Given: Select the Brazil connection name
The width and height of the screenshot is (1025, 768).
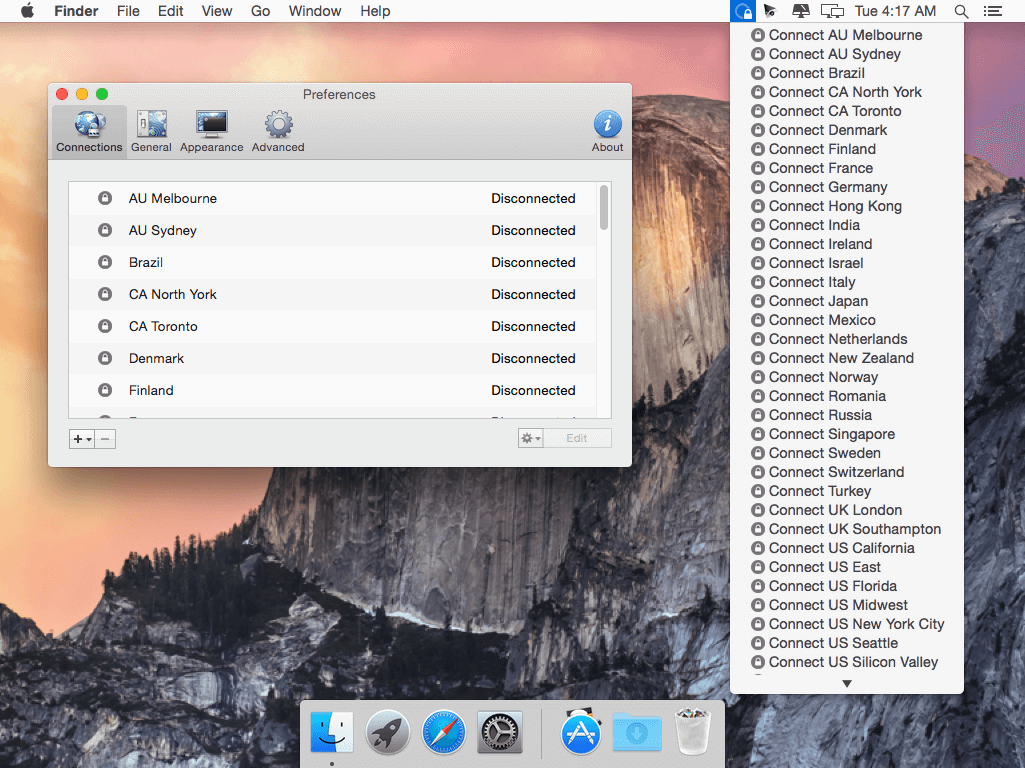Looking at the screenshot, I should point(146,262).
